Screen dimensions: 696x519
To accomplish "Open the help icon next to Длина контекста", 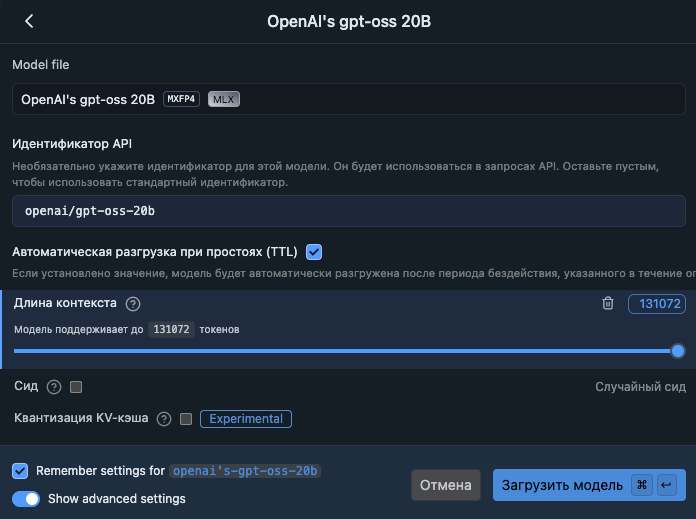I will point(133,304).
